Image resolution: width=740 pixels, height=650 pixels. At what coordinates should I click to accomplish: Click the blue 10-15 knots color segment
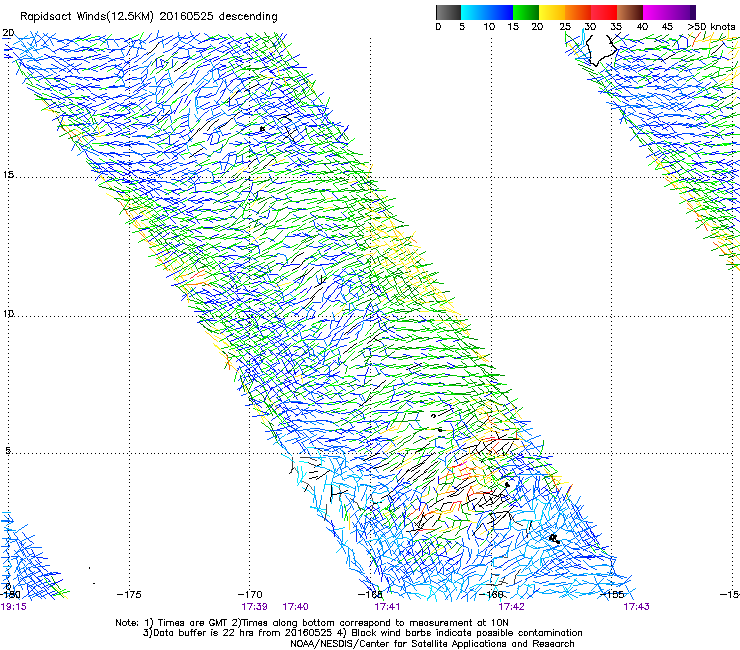pos(500,12)
